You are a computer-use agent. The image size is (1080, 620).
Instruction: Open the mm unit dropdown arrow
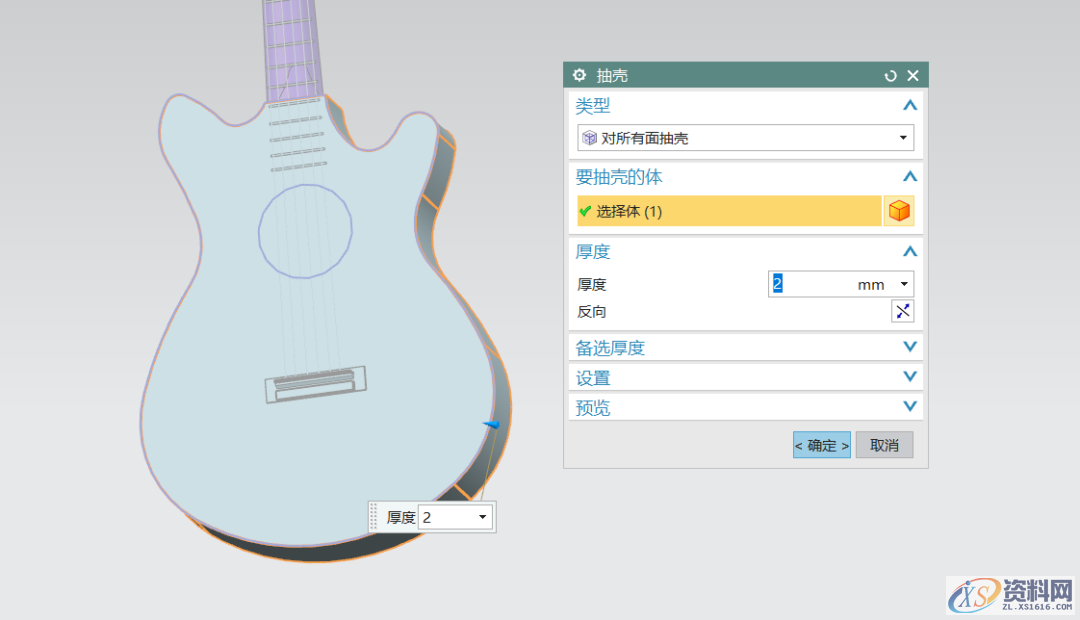(x=904, y=284)
